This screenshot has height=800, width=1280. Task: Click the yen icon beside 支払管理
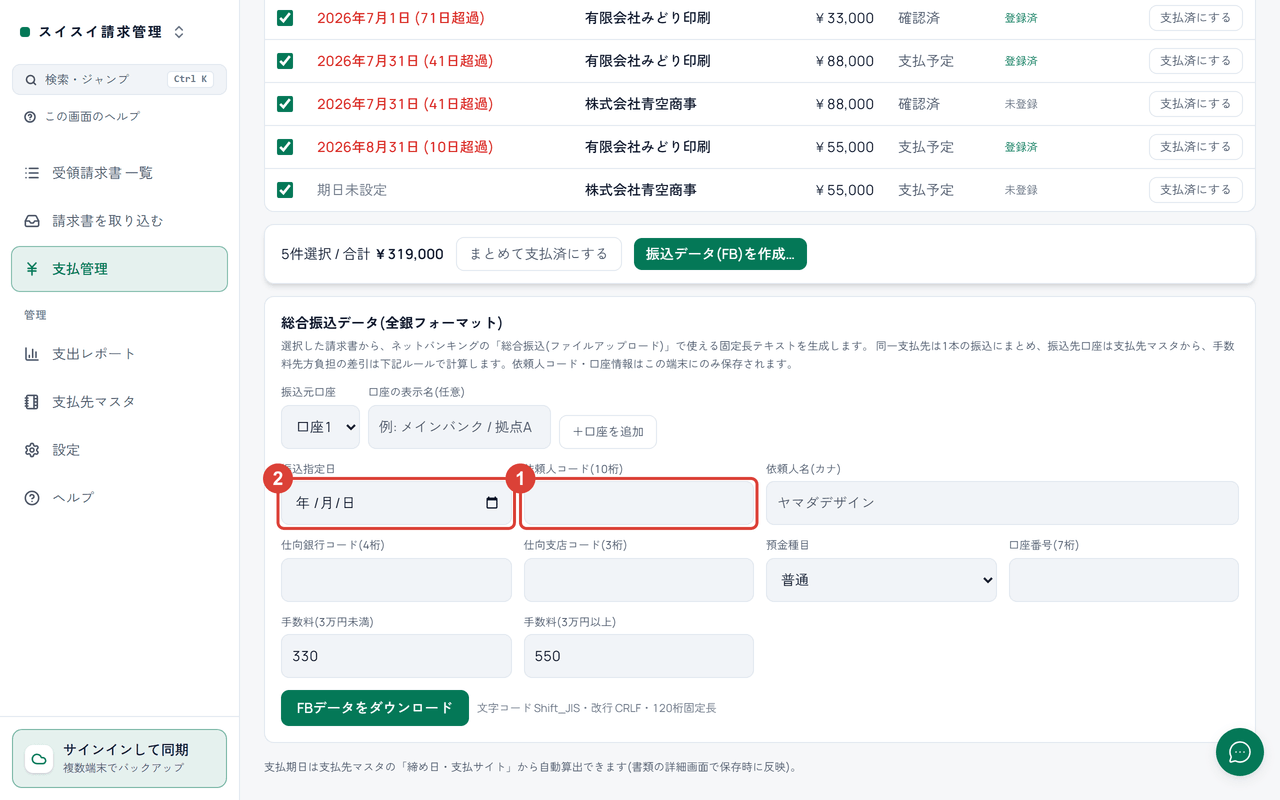click(32, 269)
